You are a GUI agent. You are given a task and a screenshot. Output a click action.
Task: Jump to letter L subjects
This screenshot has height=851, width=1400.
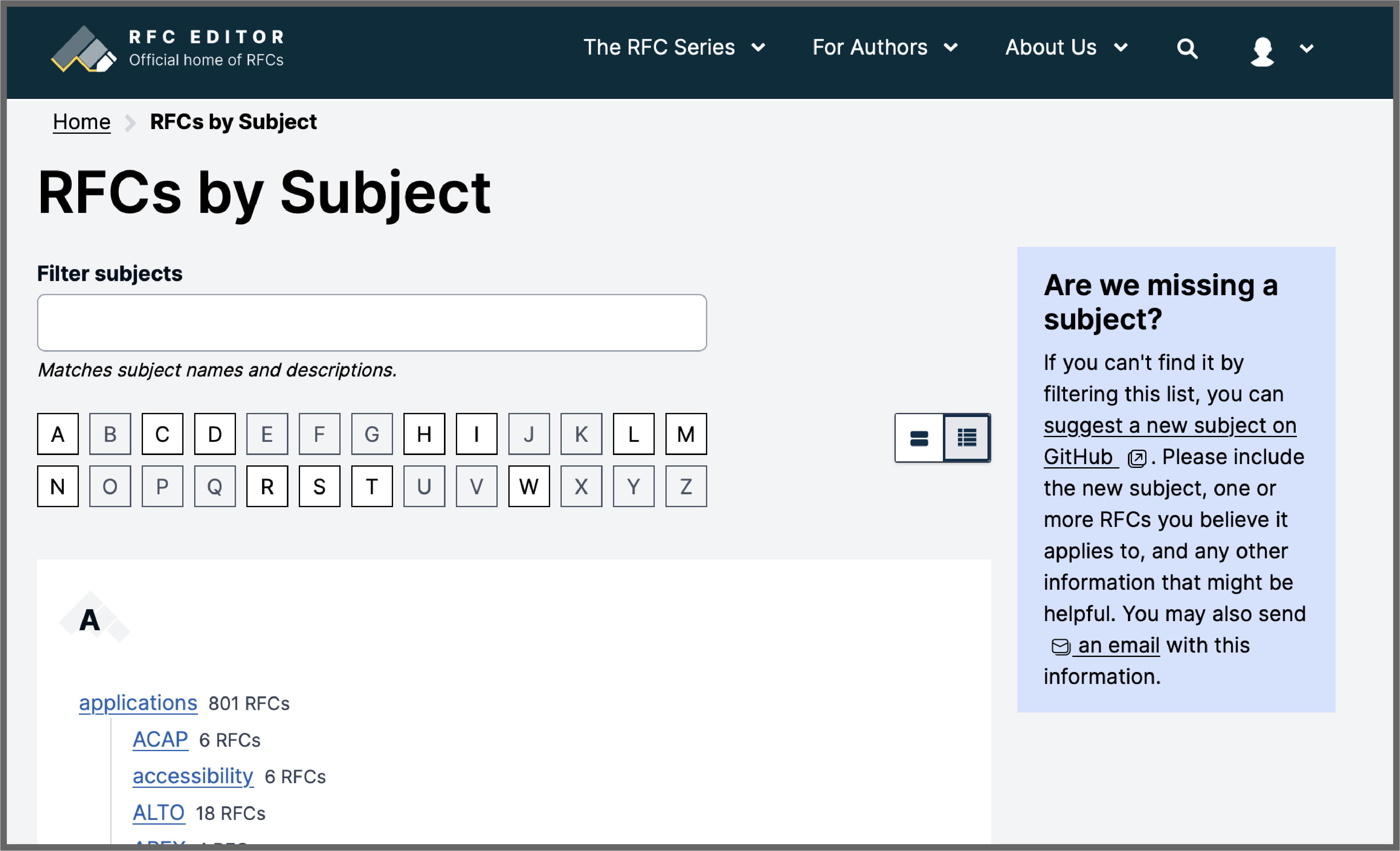(x=633, y=434)
